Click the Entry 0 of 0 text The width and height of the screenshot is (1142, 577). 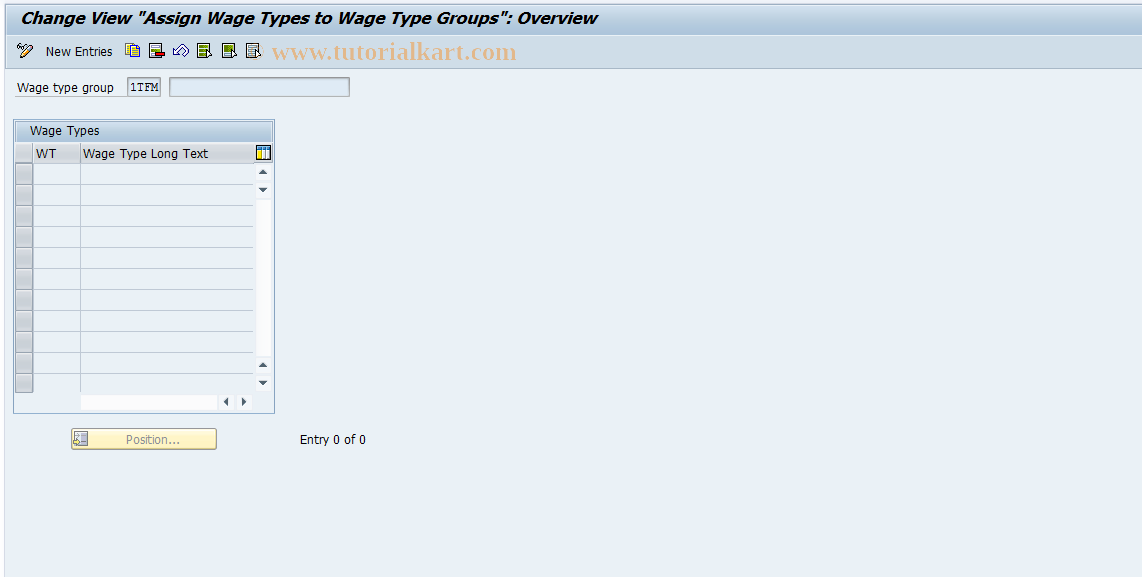(x=333, y=440)
